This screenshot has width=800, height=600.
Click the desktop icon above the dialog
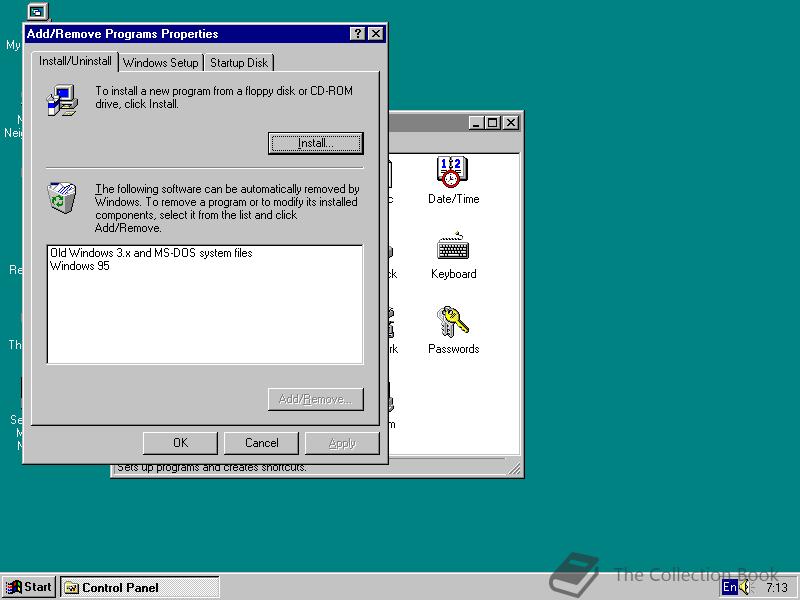coord(37,10)
